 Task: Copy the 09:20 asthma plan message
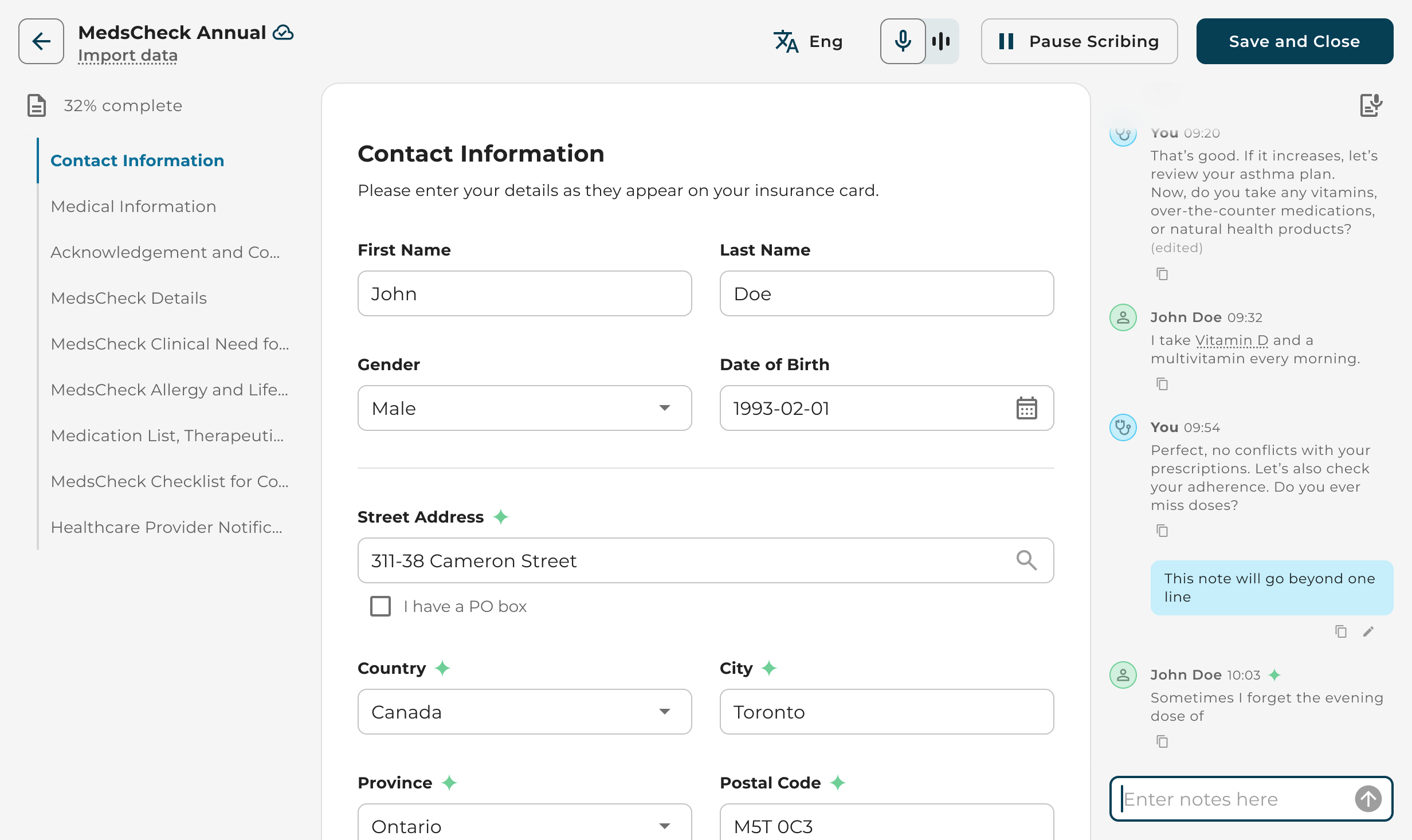[x=1162, y=274]
